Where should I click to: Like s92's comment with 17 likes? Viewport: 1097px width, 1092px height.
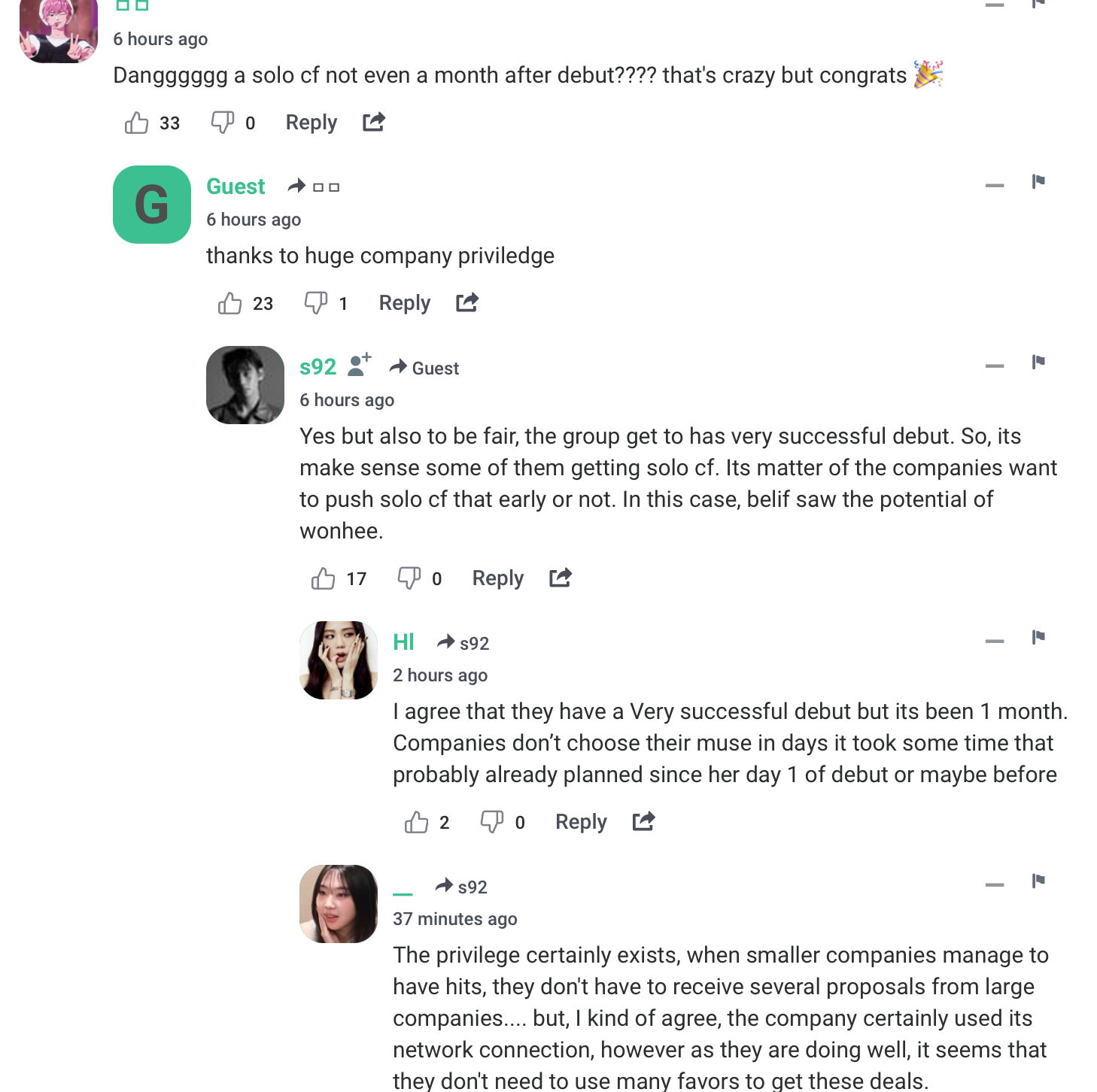coord(324,578)
